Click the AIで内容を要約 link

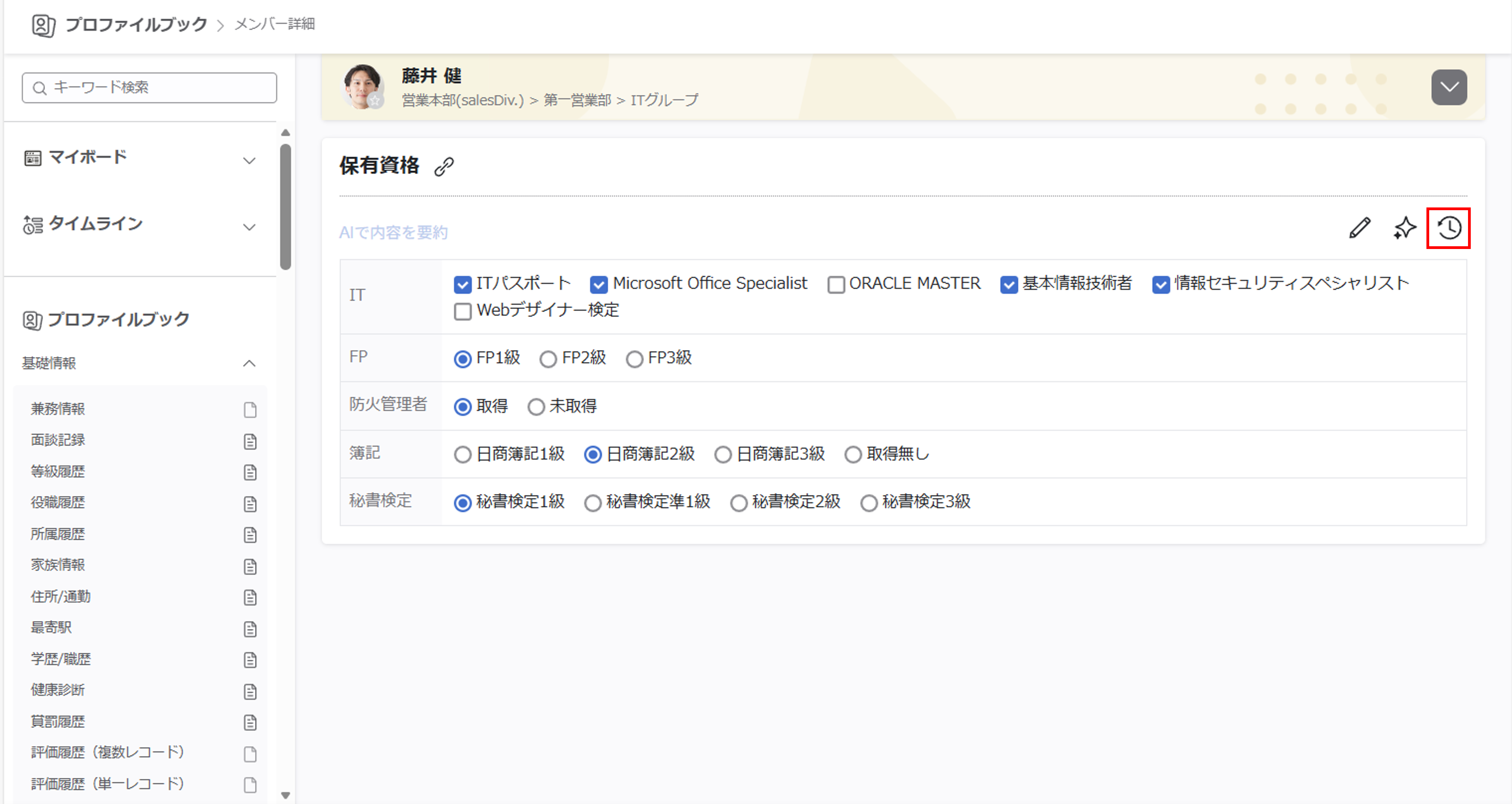(393, 232)
